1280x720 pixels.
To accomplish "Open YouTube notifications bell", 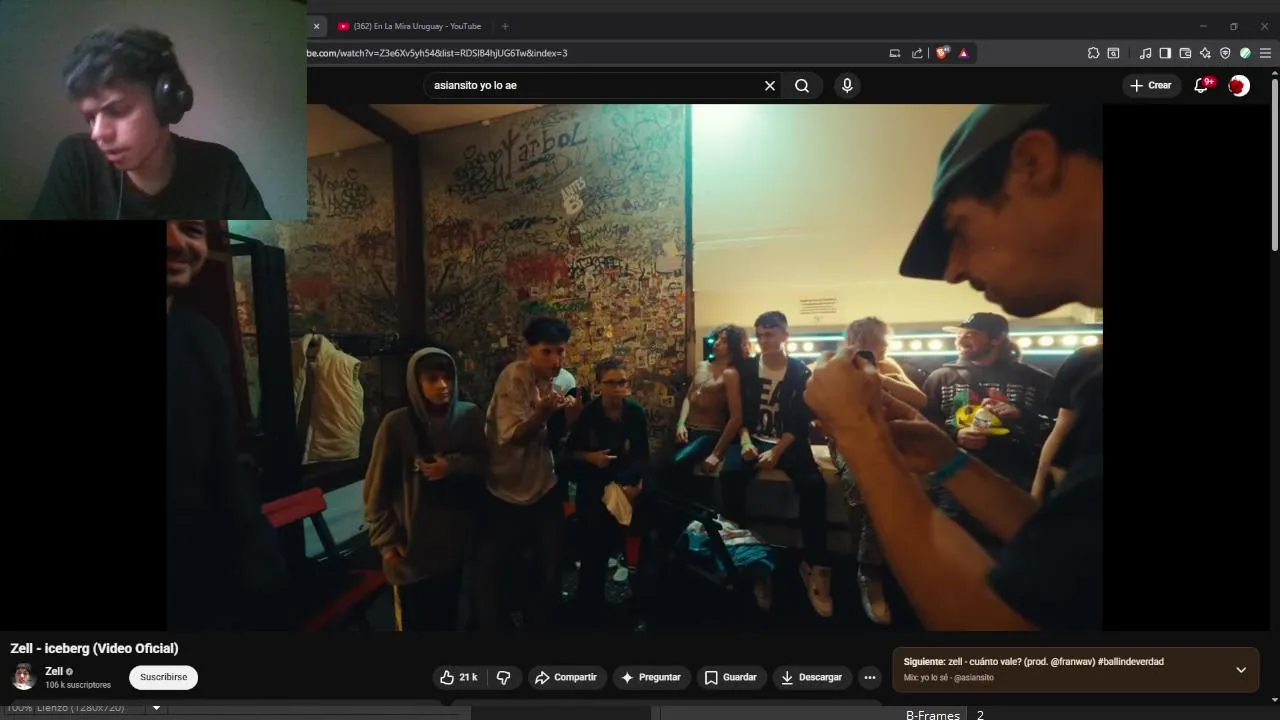I will click(1203, 86).
